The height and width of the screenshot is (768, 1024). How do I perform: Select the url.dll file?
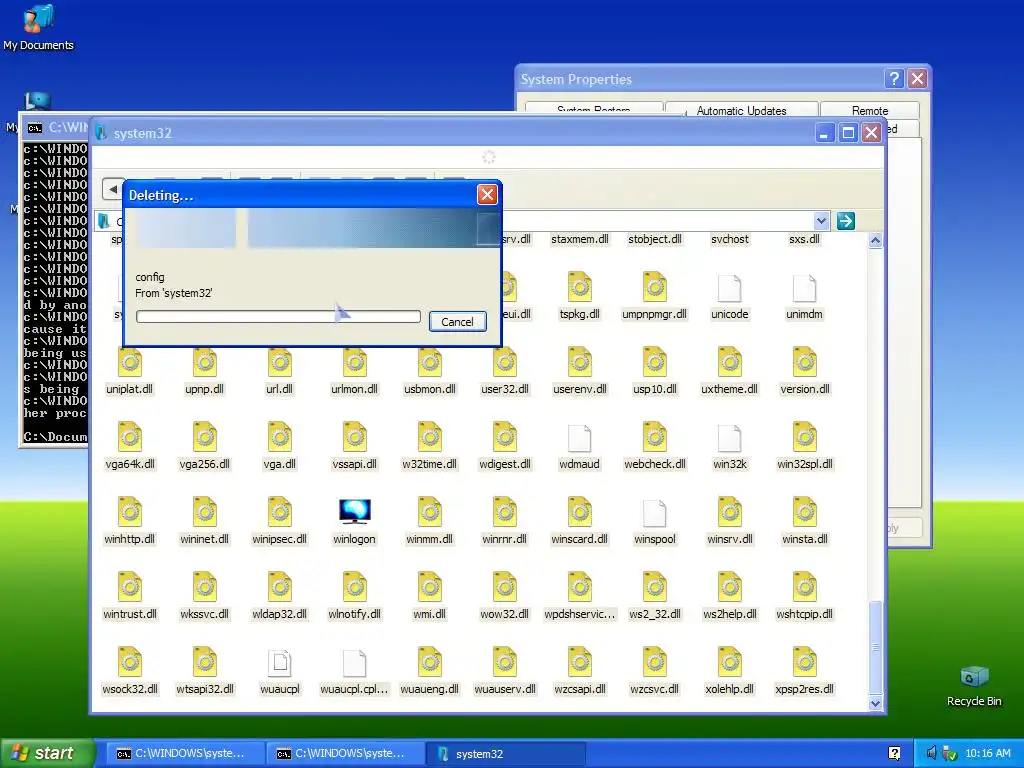pyautogui.click(x=280, y=362)
